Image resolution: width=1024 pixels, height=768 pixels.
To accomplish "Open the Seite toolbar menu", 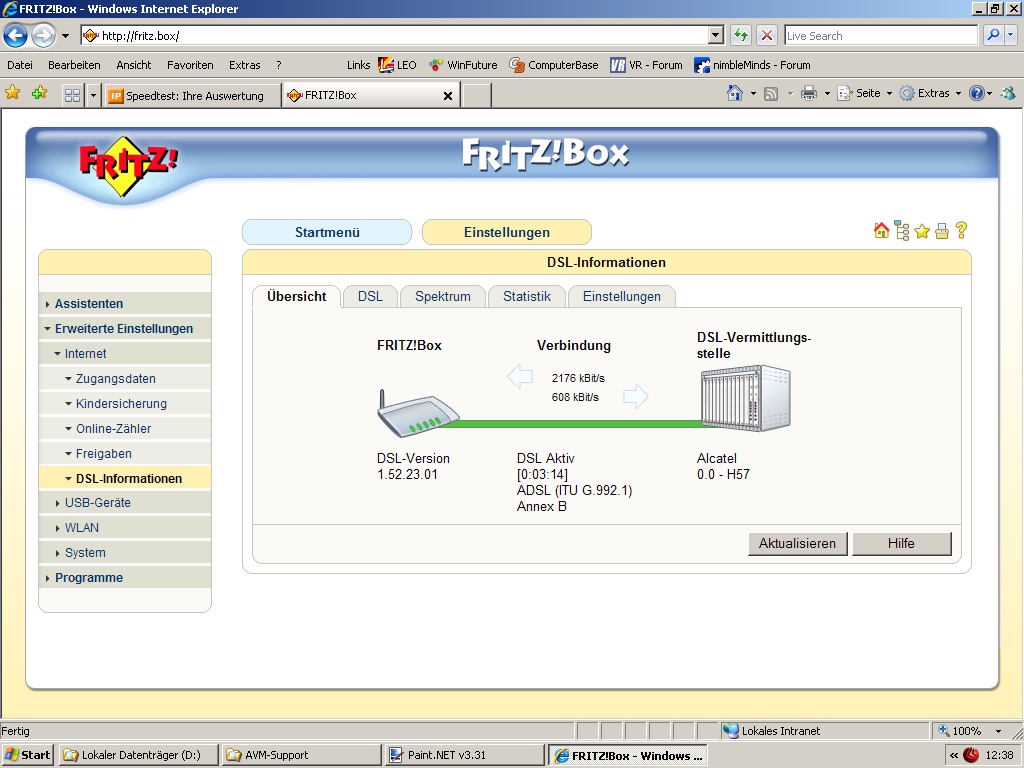I will click(864, 93).
